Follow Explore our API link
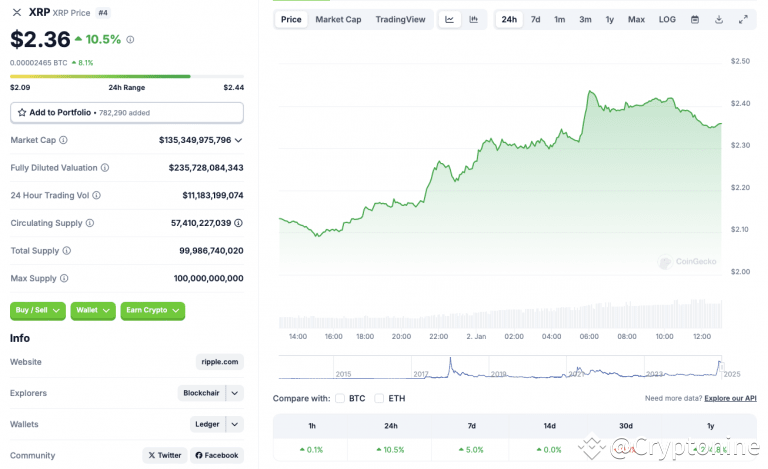The height and width of the screenshot is (469, 768). coord(730,399)
